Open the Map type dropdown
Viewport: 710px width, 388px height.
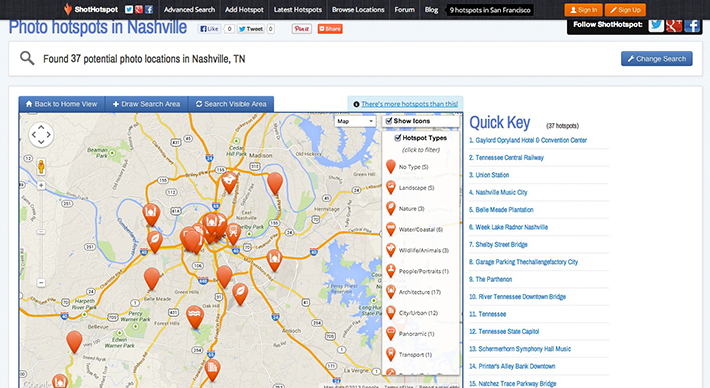pos(355,121)
